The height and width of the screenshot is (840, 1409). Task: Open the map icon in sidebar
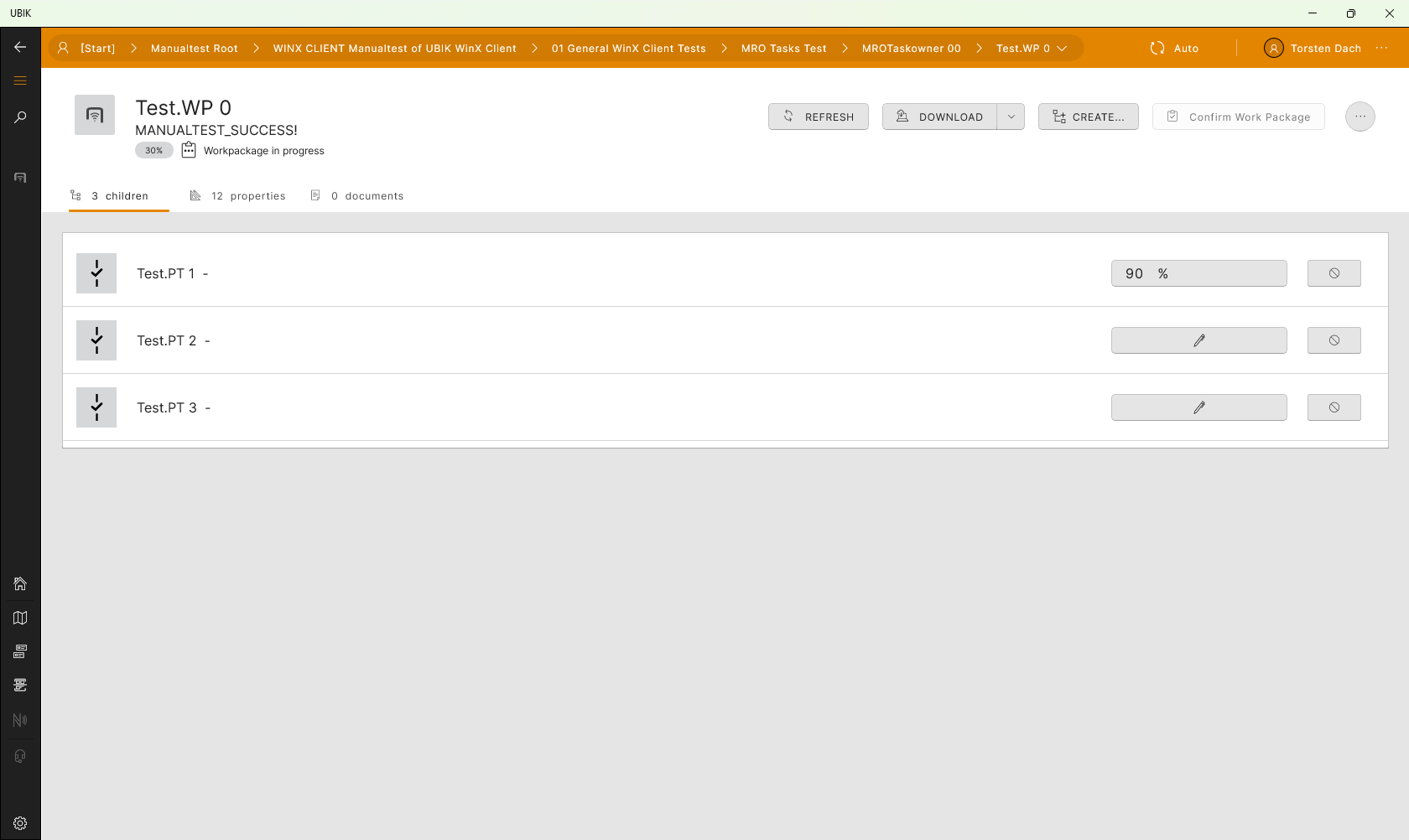(20, 618)
